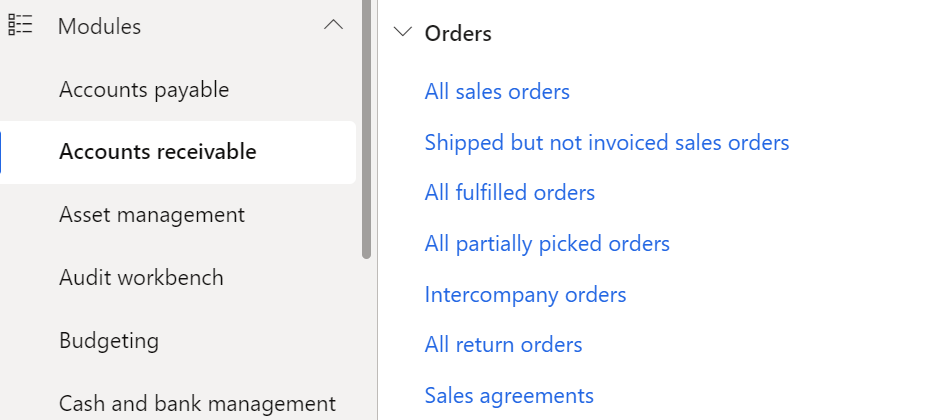
Task: Go to All partially picked orders
Action: click(547, 244)
